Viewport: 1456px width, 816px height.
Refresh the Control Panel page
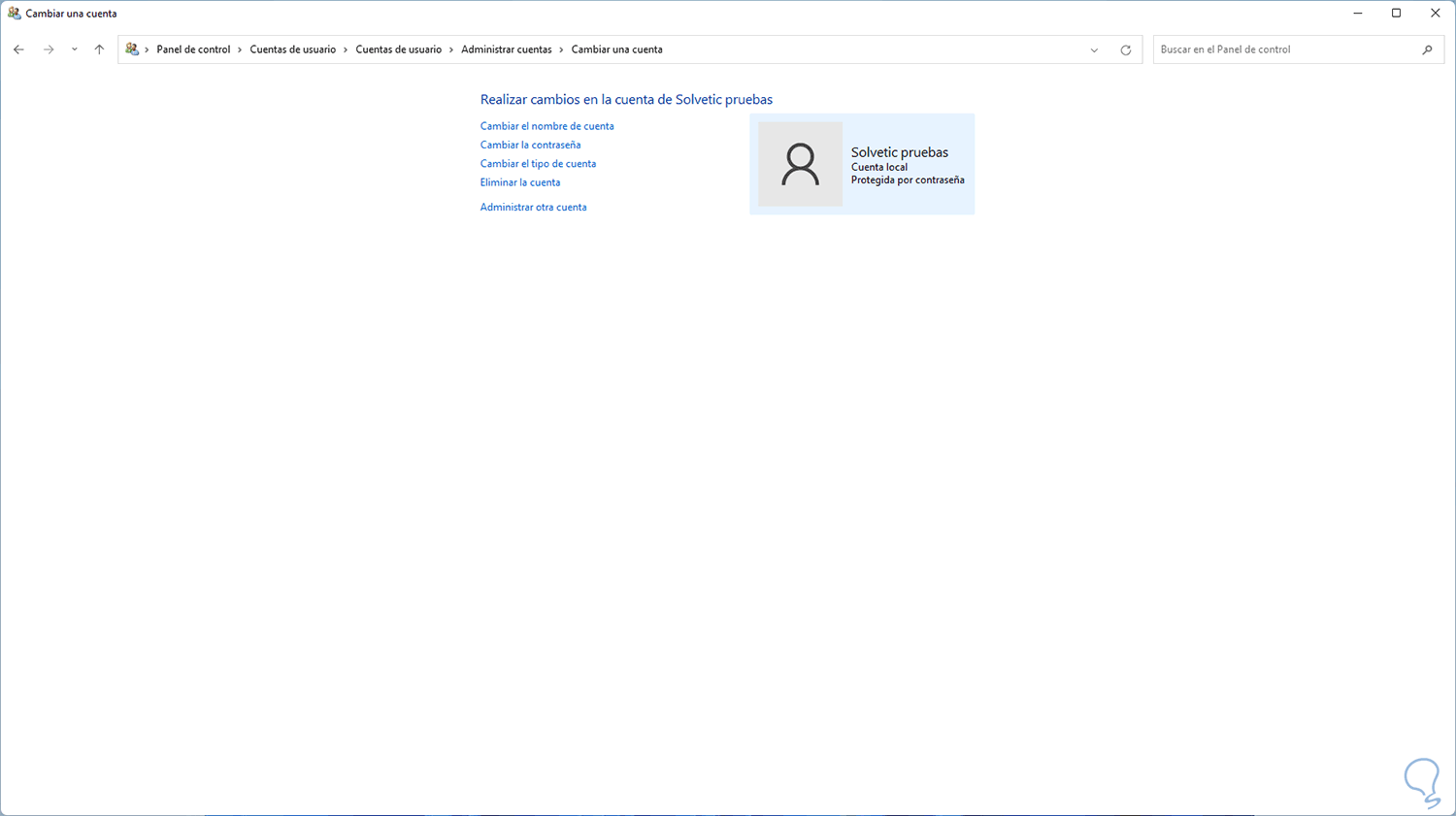[x=1126, y=50]
